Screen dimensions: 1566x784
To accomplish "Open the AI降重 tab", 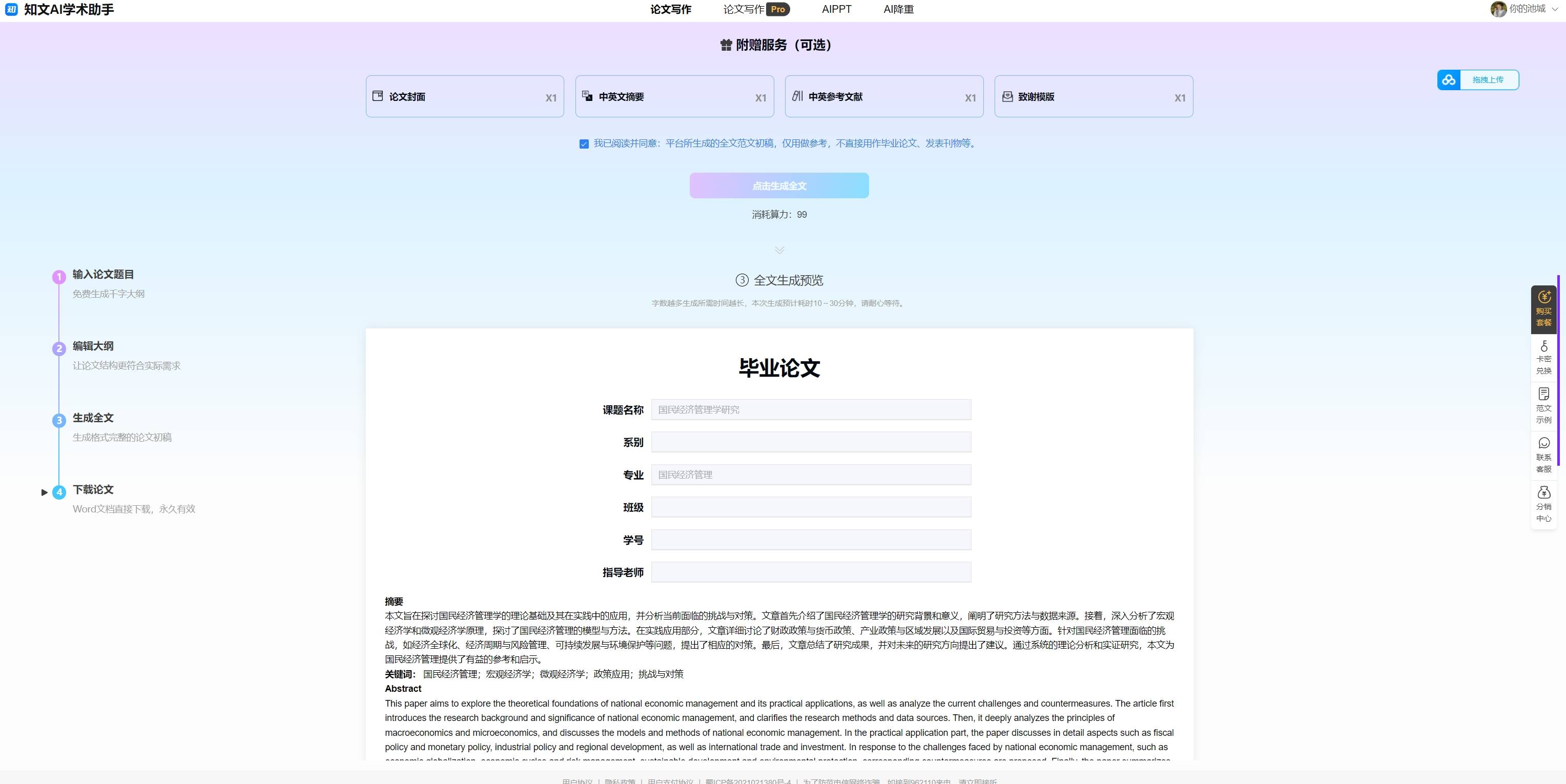I will pos(898,9).
